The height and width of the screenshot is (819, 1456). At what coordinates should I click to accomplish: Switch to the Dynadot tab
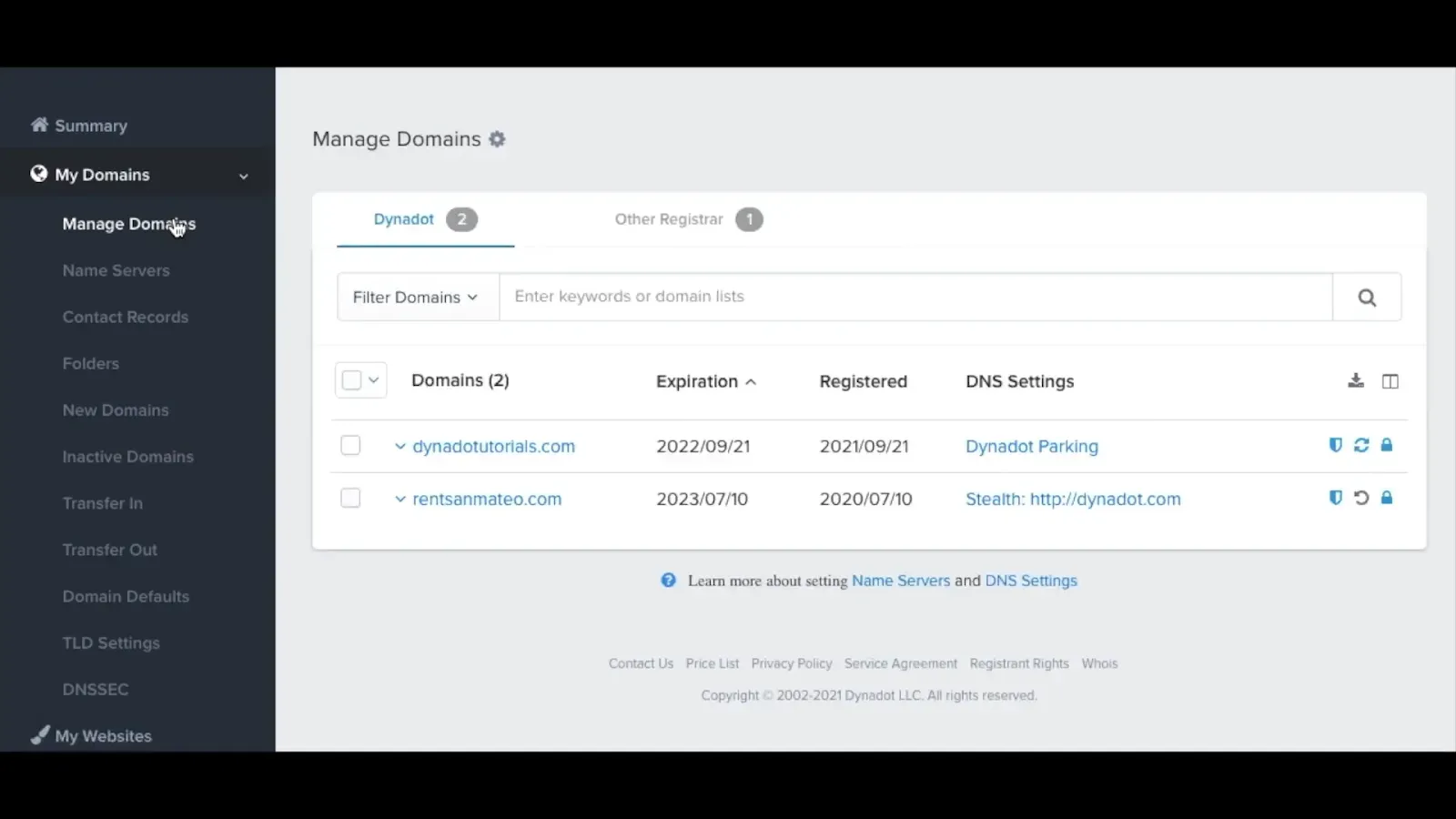pos(425,219)
